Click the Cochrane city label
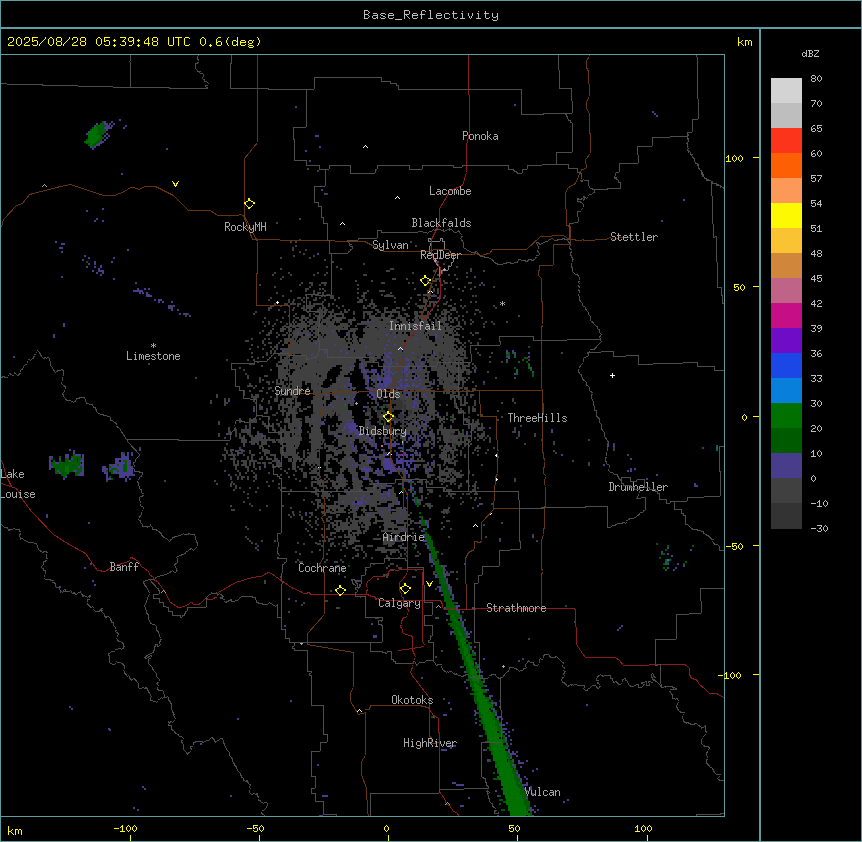The height and width of the screenshot is (842, 862). pos(322,568)
